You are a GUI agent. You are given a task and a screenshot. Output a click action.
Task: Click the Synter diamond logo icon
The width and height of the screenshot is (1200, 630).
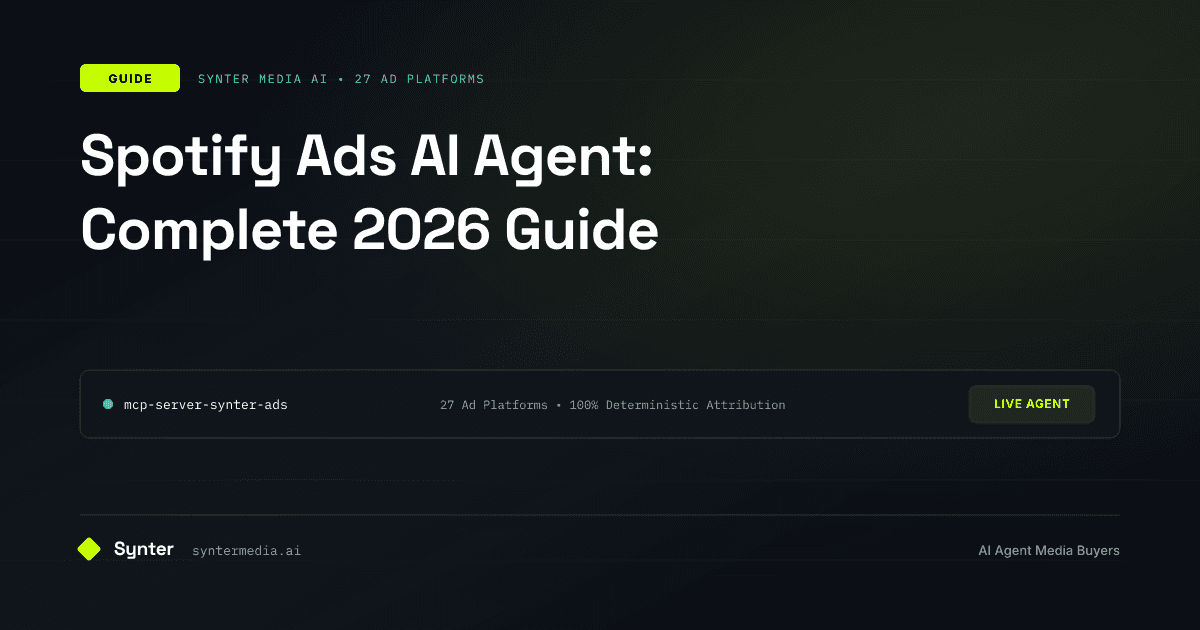[90, 549]
